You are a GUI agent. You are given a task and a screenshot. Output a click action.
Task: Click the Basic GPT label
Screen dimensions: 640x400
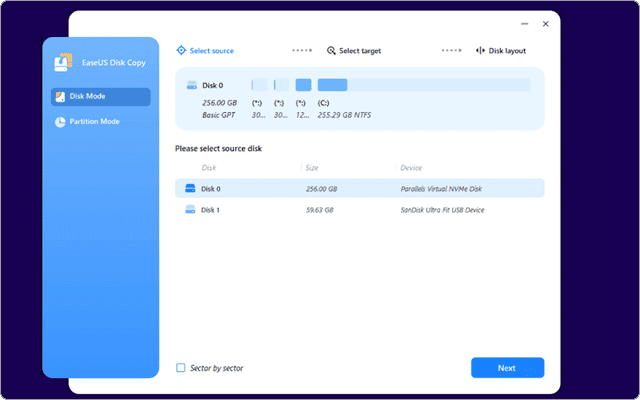[x=218, y=115]
